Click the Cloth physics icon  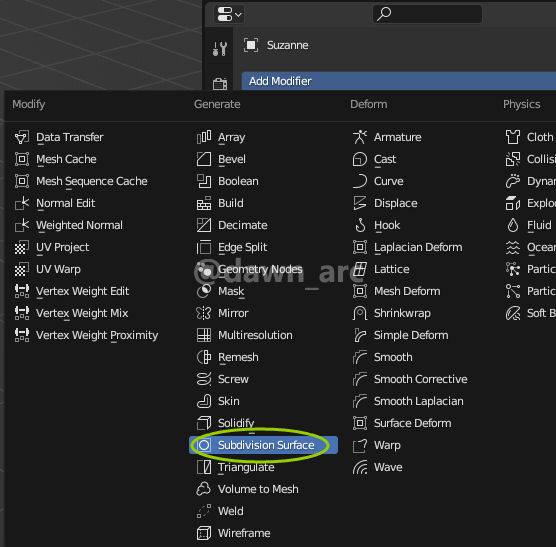coord(513,137)
